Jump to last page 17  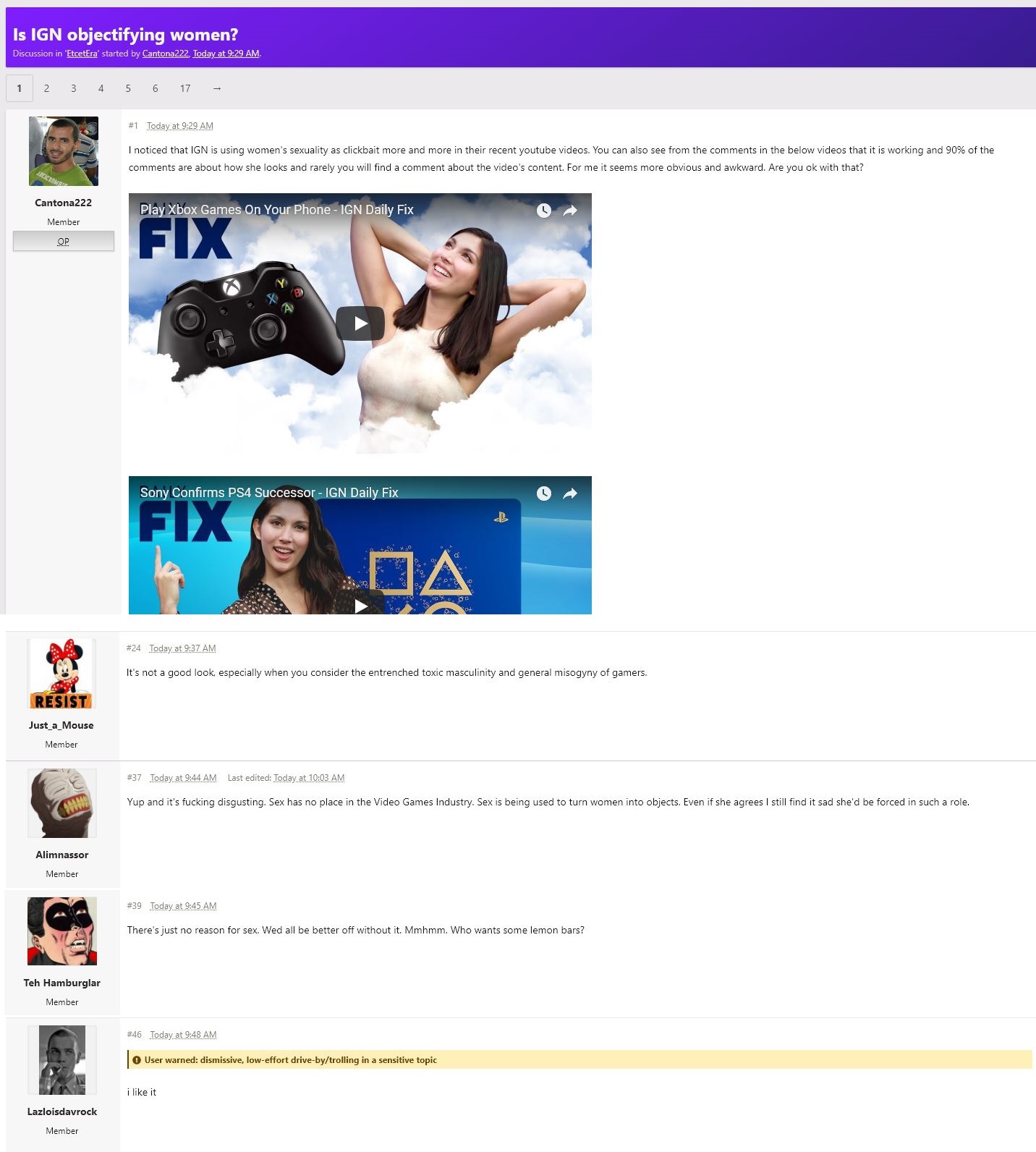[185, 88]
